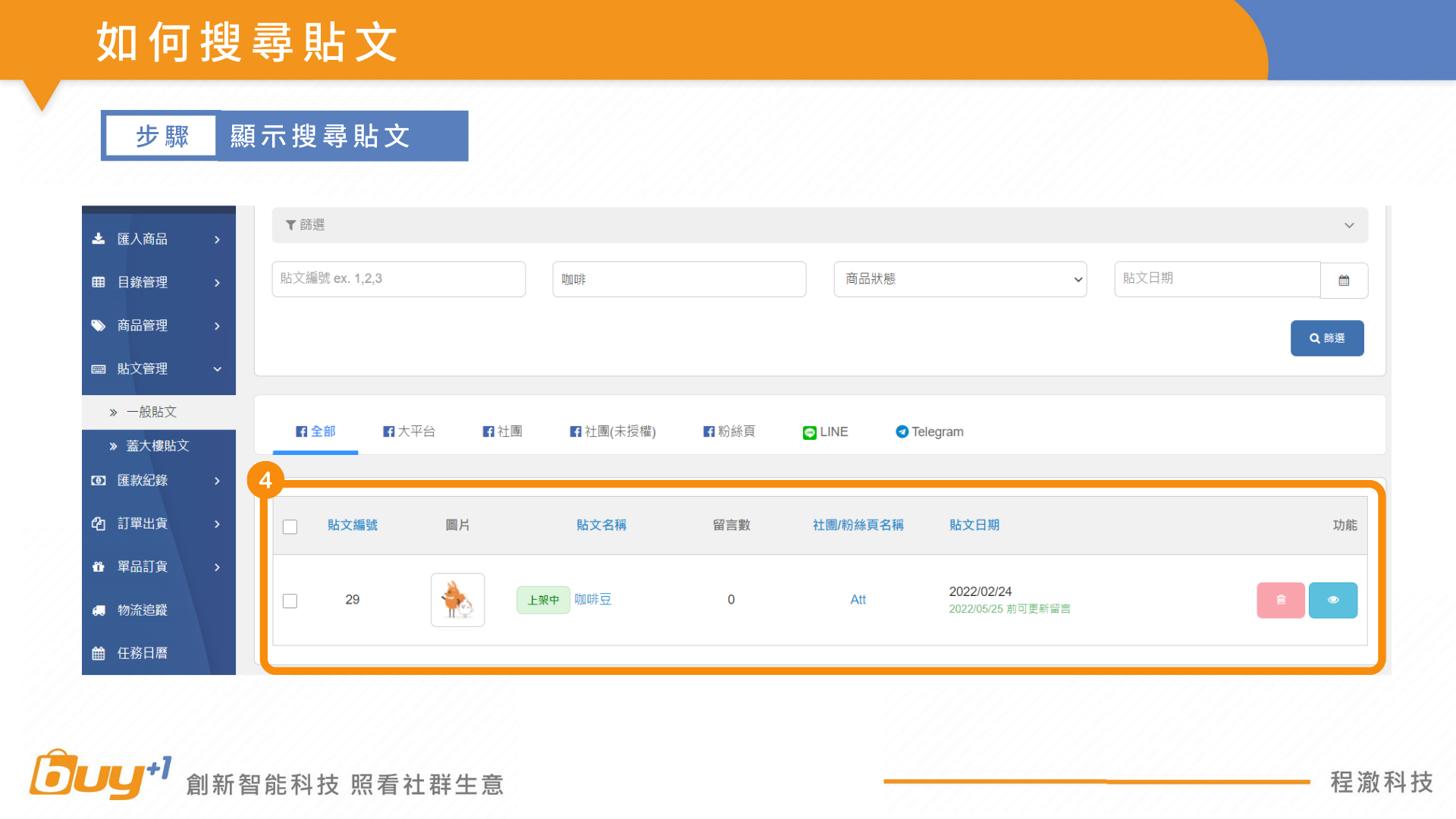Image resolution: width=1456 pixels, height=819 pixels.
Task: Check the select-all checkbox in table header
Action: click(290, 526)
